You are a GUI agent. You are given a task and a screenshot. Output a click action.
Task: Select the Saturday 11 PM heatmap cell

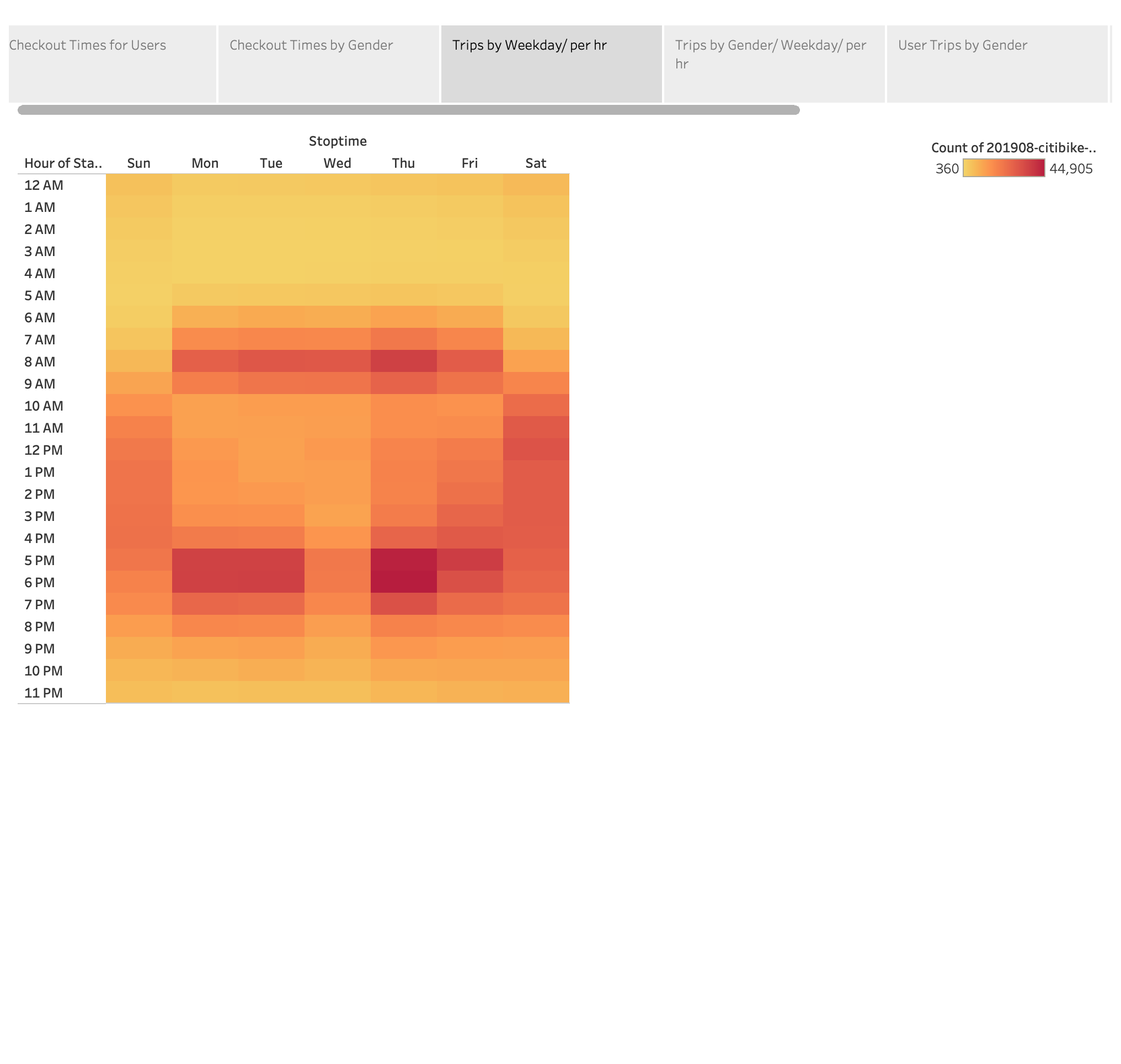coord(536,693)
